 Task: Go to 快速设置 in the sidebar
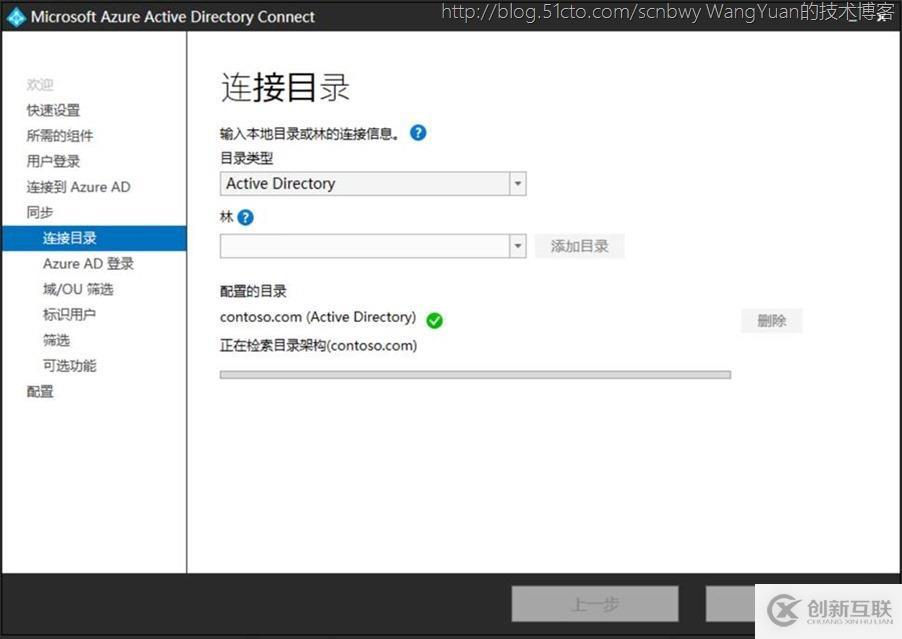(53, 110)
